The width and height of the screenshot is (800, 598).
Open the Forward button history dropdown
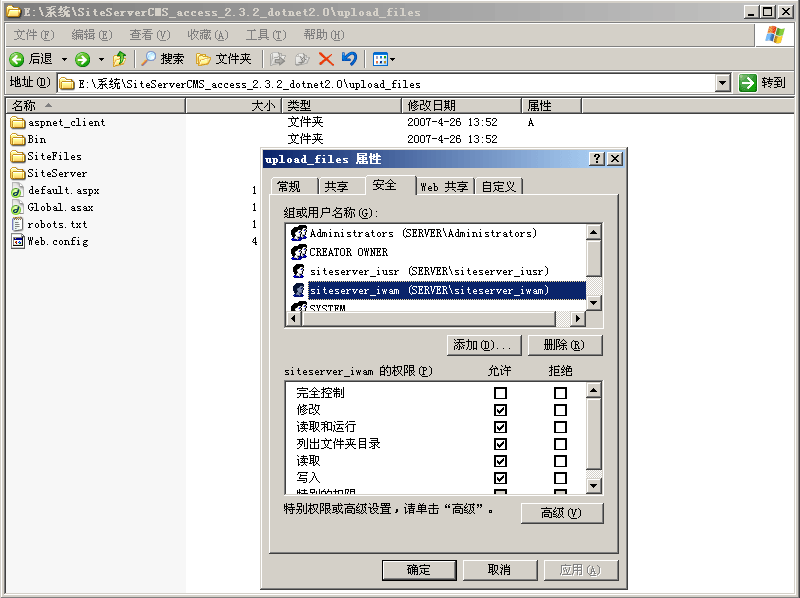pos(101,59)
